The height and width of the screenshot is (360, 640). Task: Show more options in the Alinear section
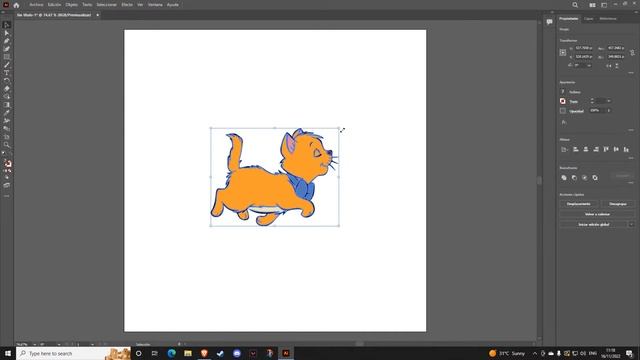(631, 158)
